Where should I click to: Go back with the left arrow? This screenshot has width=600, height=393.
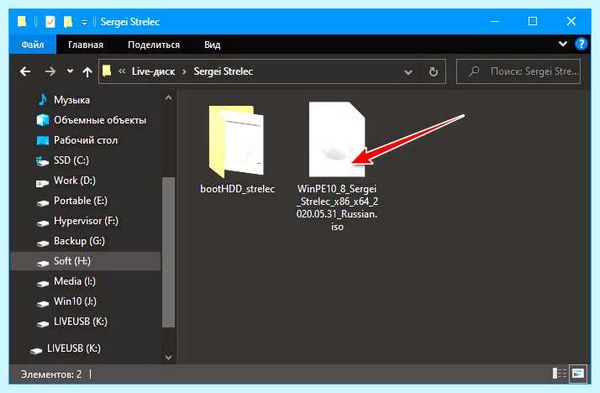(25, 72)
